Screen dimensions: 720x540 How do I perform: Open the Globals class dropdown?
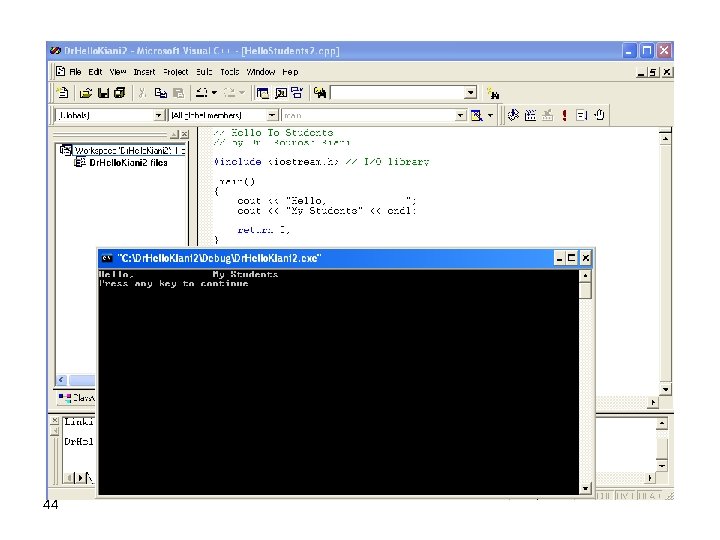(158, 115)
